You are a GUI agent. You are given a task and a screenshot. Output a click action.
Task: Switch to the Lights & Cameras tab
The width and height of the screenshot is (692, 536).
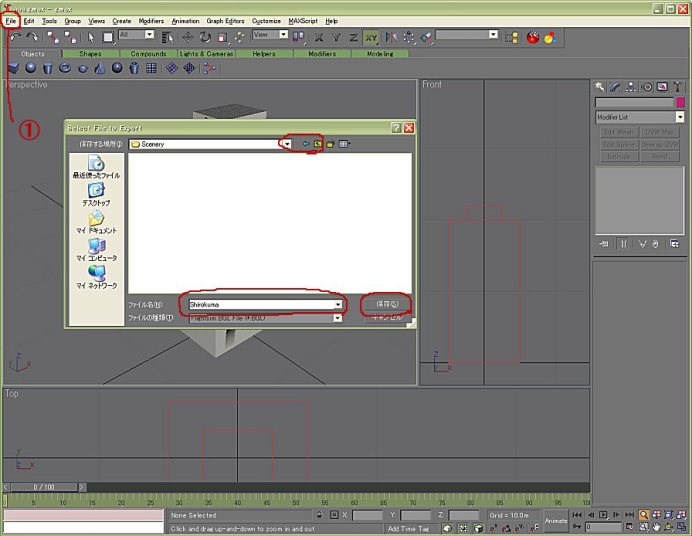(x=207, y=53)
